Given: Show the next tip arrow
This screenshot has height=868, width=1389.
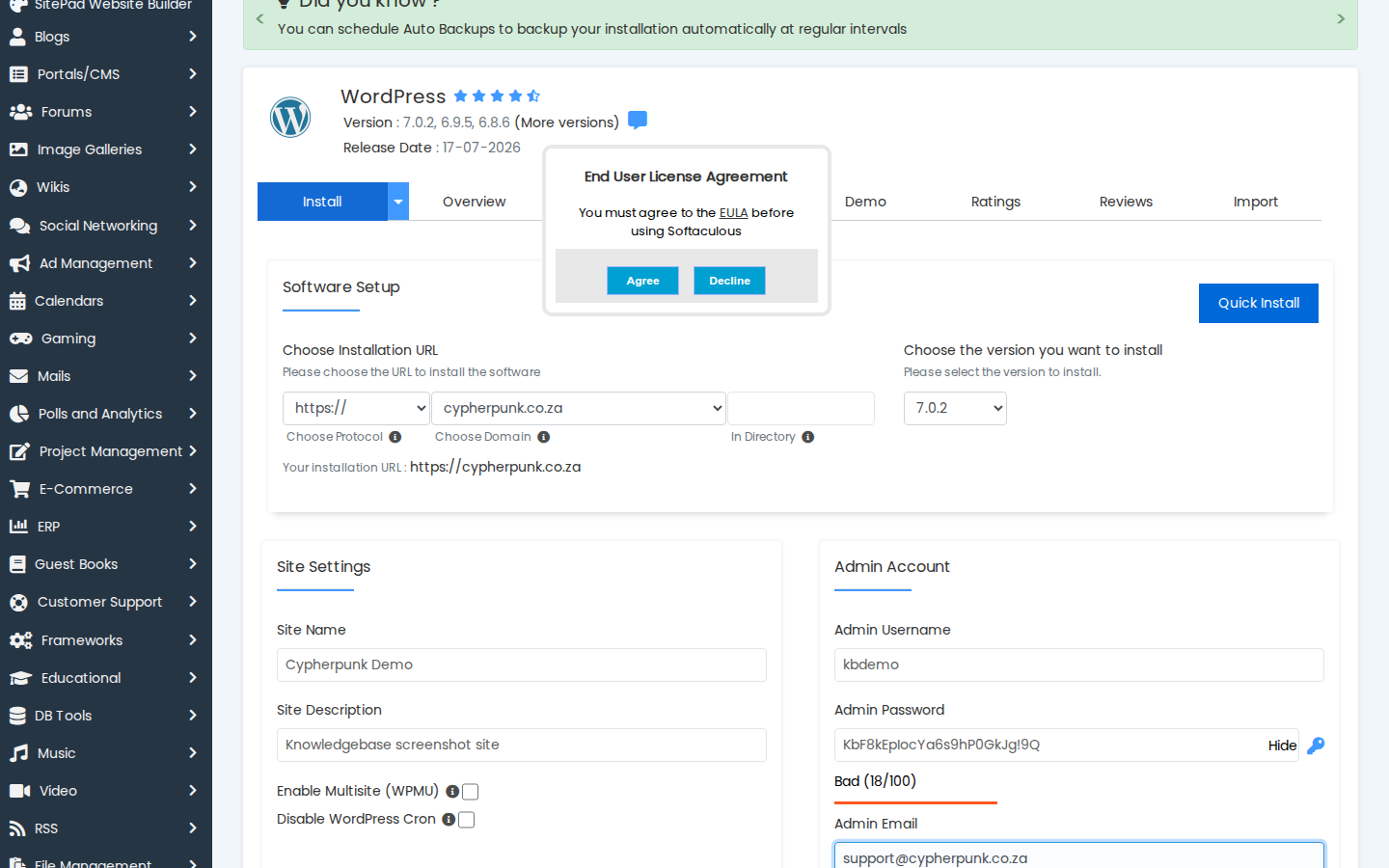Looking at the screenshot, I should [1341, 18].
